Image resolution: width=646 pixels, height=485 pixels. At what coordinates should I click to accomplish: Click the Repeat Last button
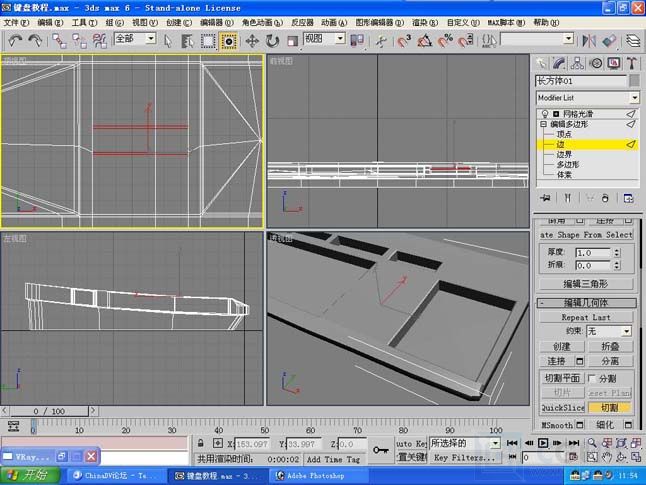click(x=586, y=317)
